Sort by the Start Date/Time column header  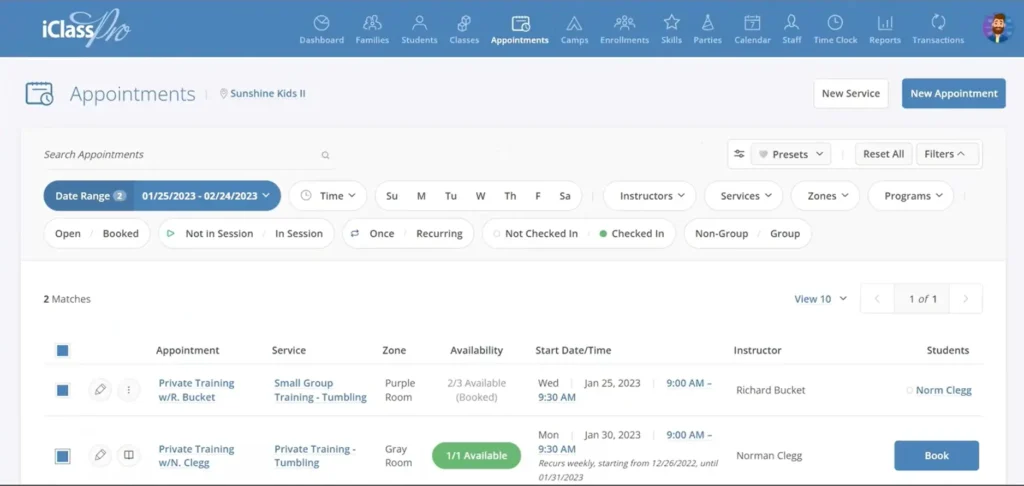click(573, 350)
